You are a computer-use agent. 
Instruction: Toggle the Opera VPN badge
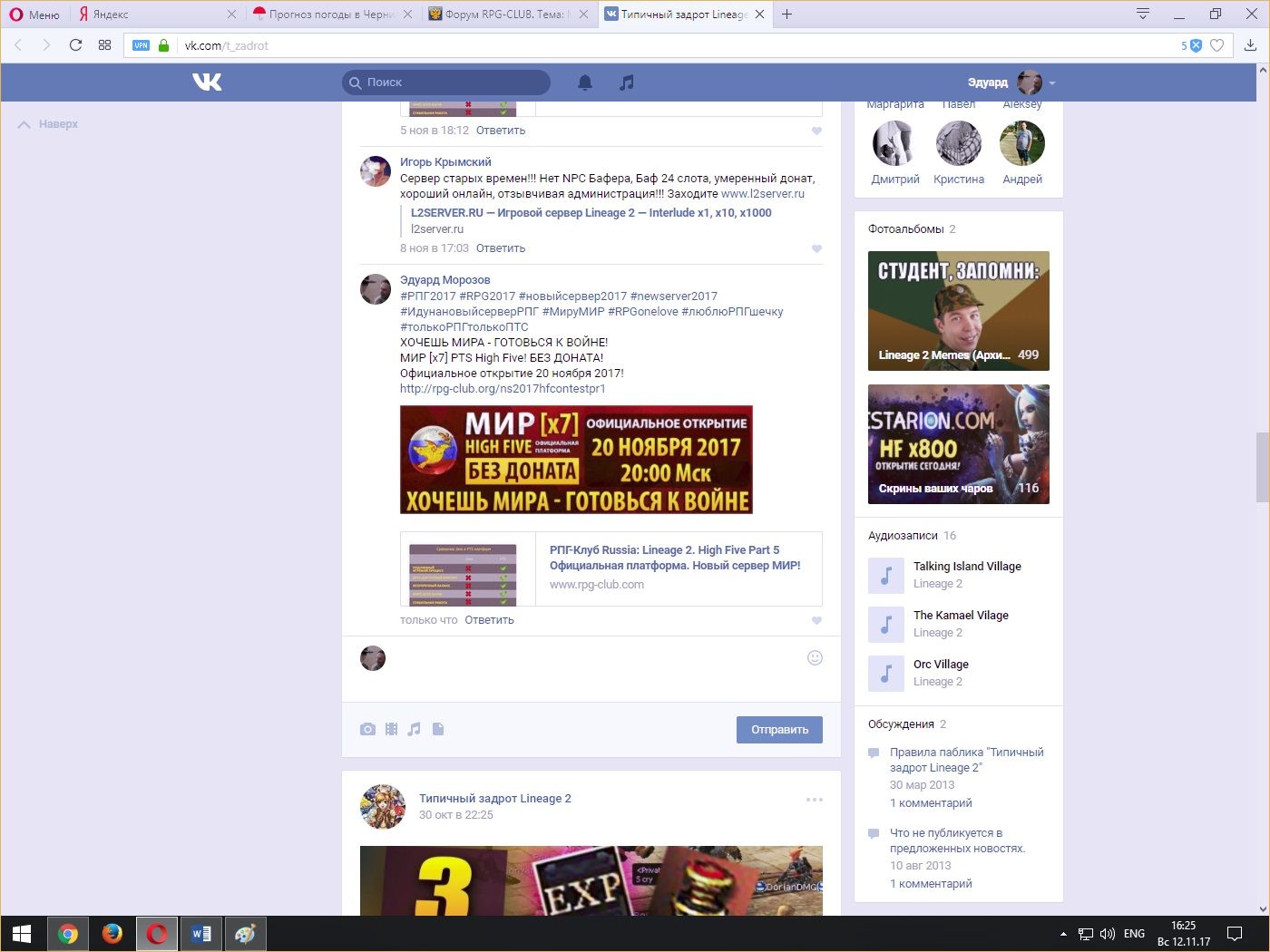(x=141, y=45)
